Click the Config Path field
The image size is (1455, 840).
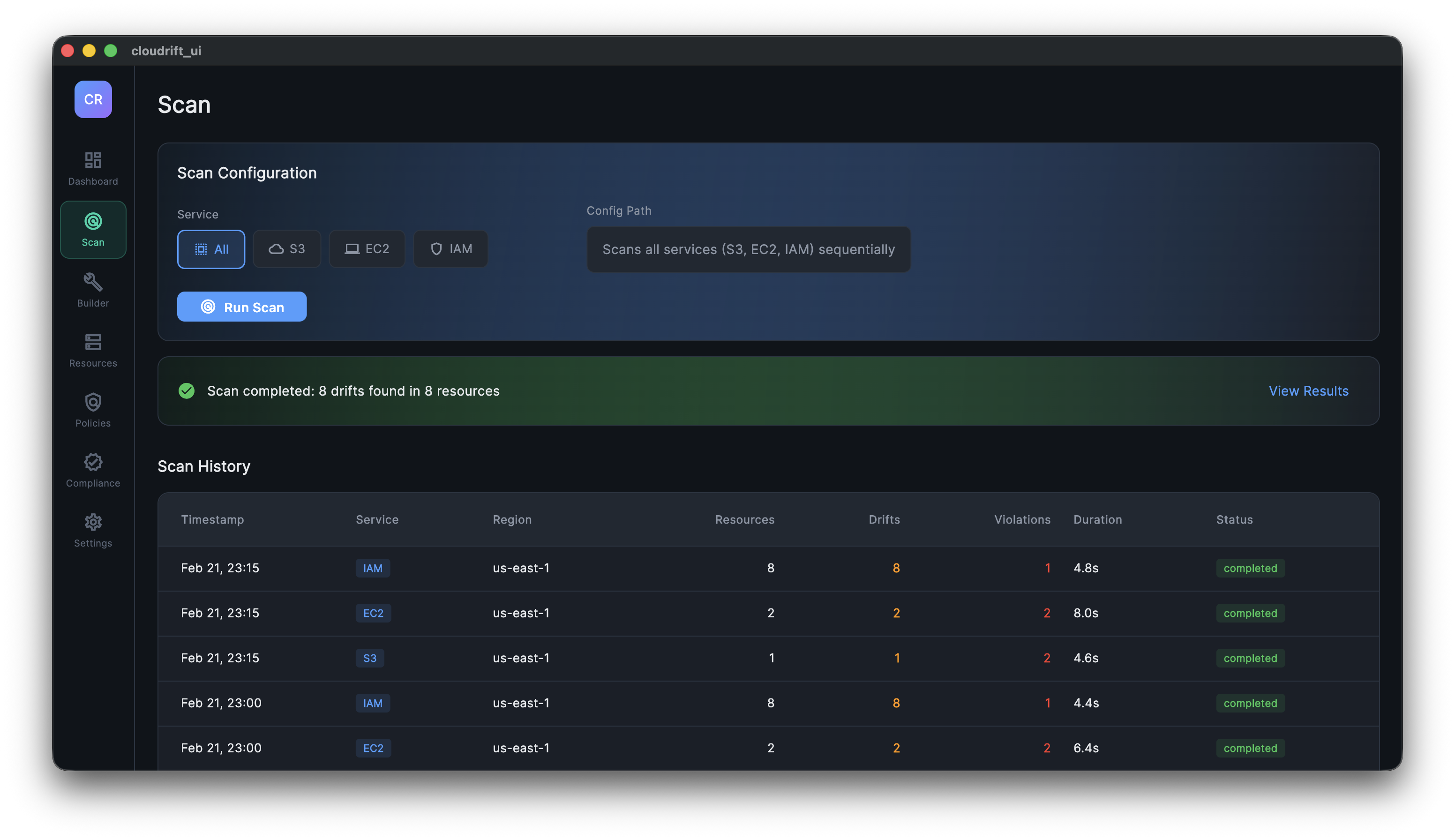[748, 249]
